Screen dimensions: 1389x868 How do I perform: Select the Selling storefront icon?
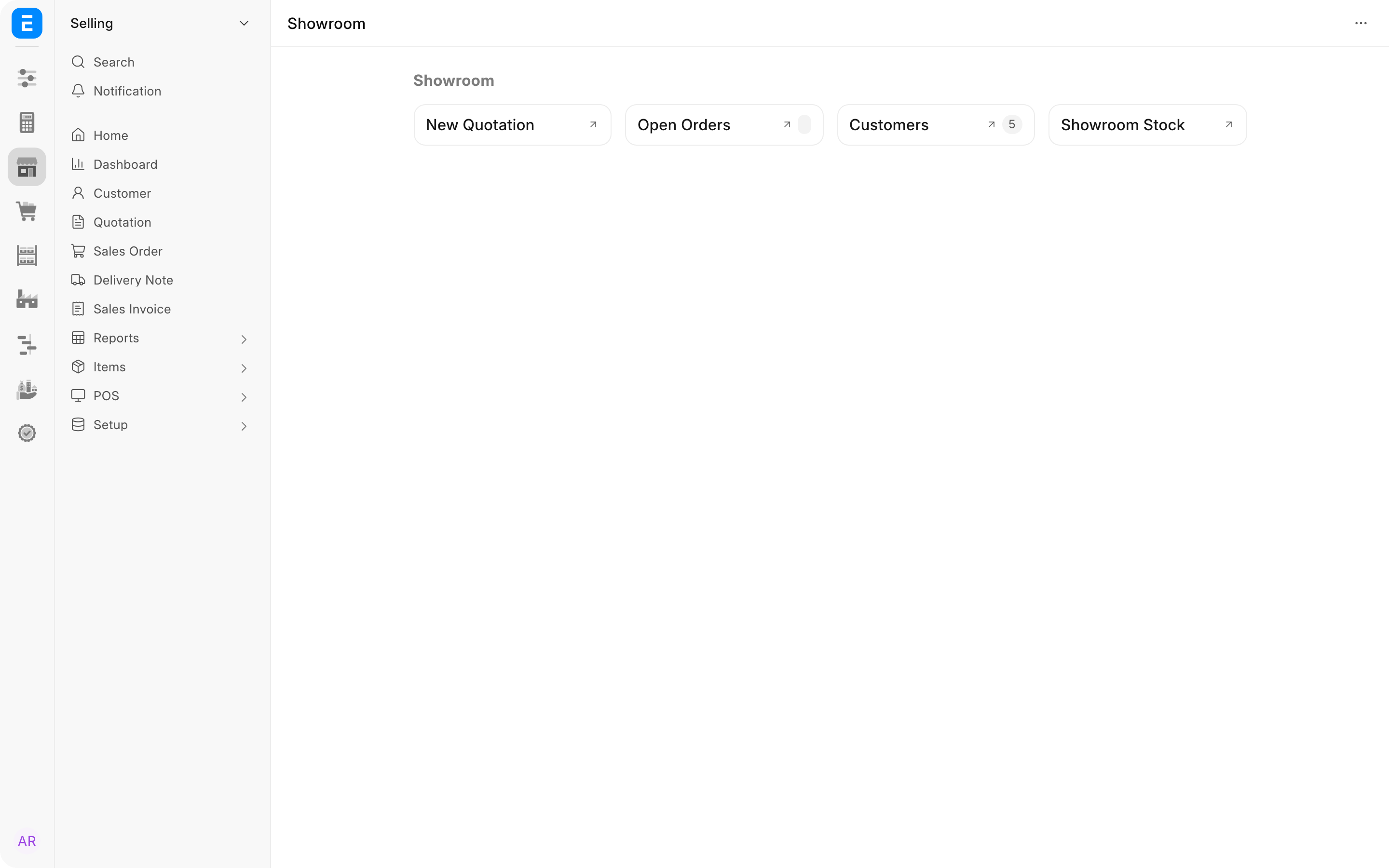tap(27, 167)
